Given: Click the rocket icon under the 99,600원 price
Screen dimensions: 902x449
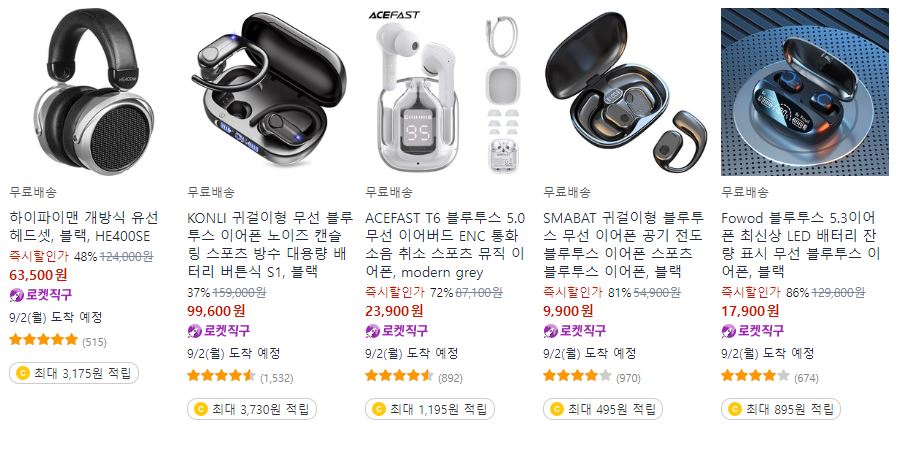Looking at the screenshot, I should click(x=194, y=331).
